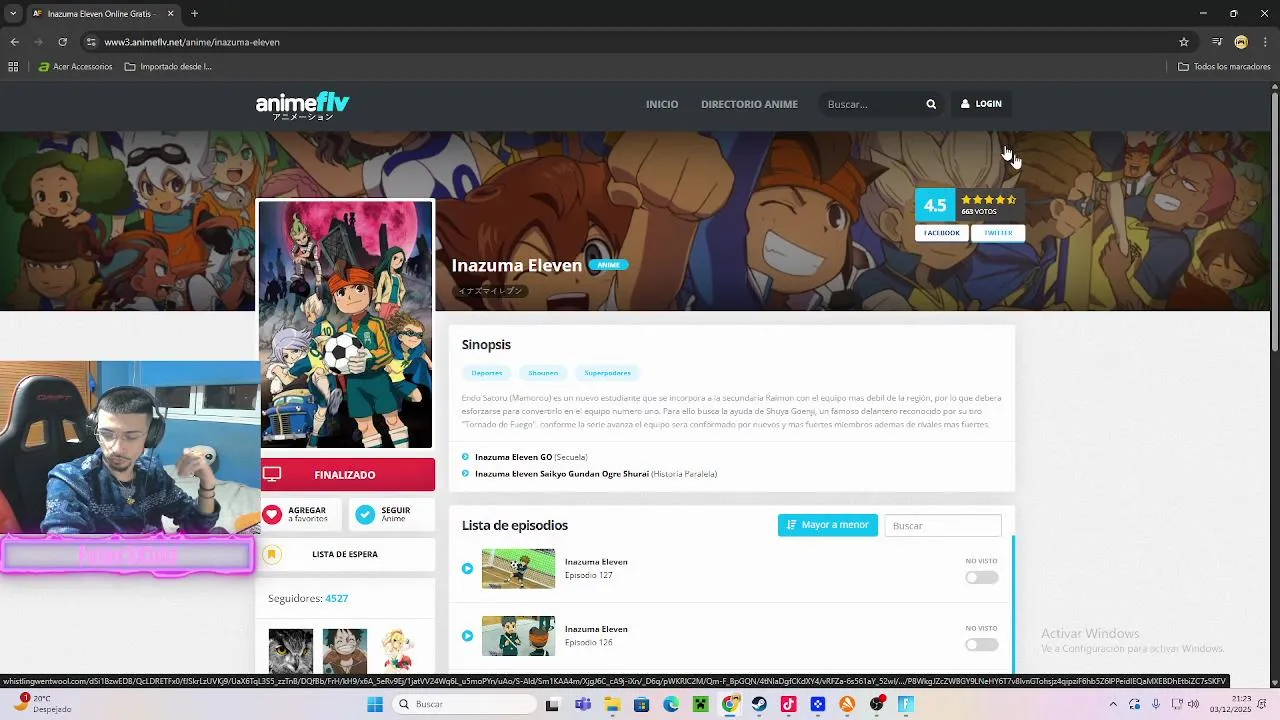Open the Chrome profile avatar

1241,42
